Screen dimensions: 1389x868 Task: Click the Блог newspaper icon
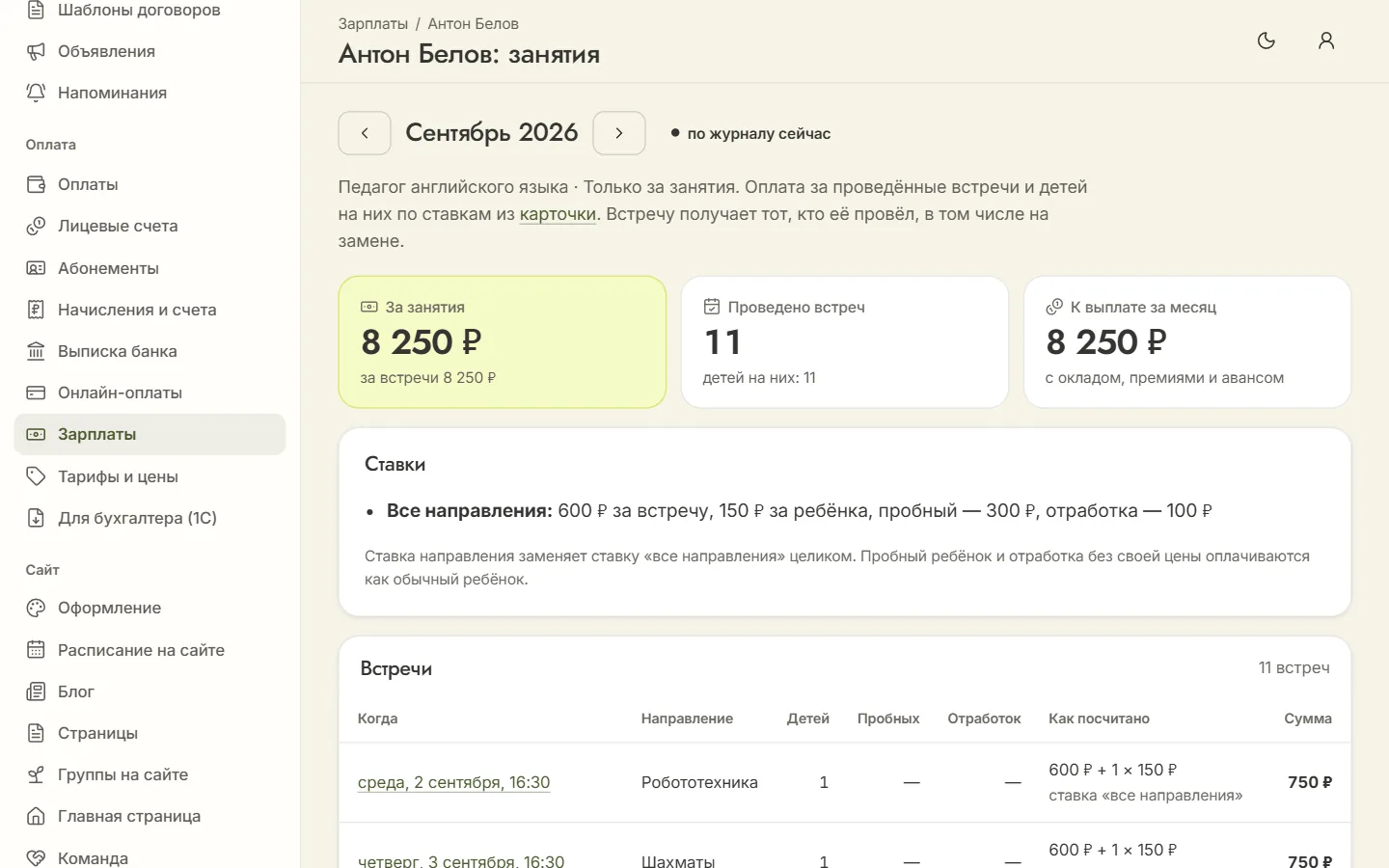point(36,692)
